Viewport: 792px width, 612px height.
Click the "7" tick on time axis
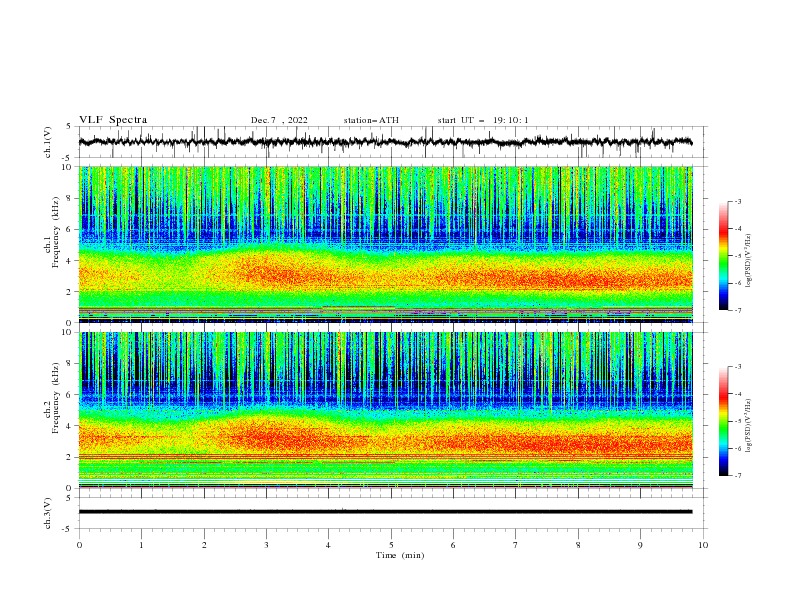pos(516,545)
